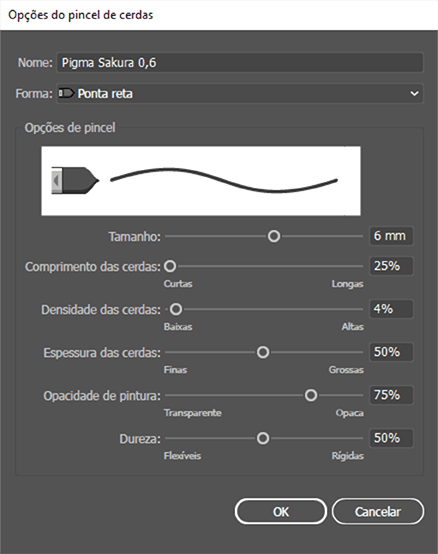Image resolution: width=438 pixels, height=554 pixels.
Task: Click the Densidade das cerdas 4% field
Action: (x=391, y=309)
